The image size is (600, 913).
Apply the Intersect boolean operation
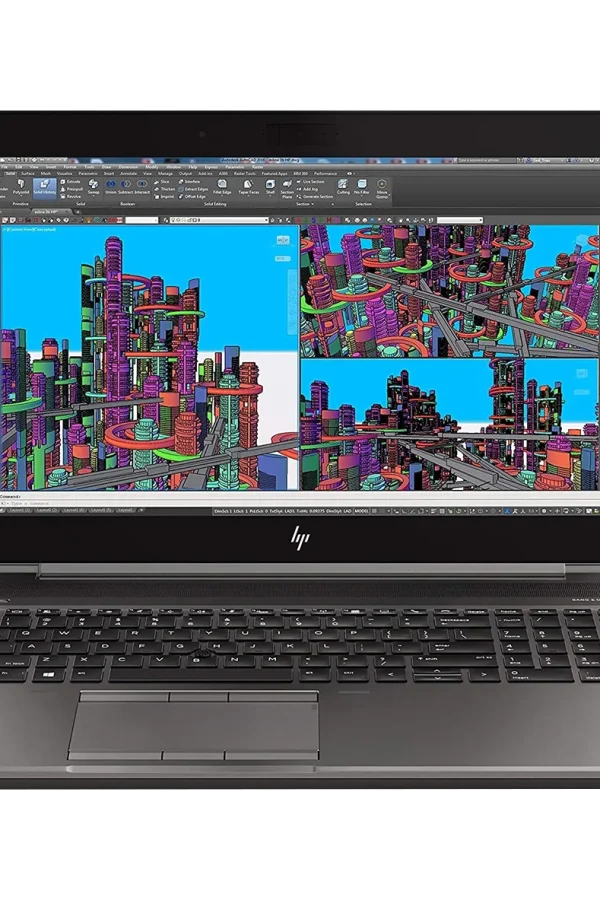[142, 187]
